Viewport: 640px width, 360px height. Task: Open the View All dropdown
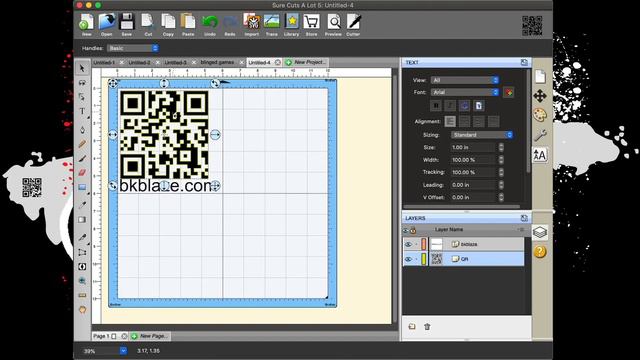465,80
